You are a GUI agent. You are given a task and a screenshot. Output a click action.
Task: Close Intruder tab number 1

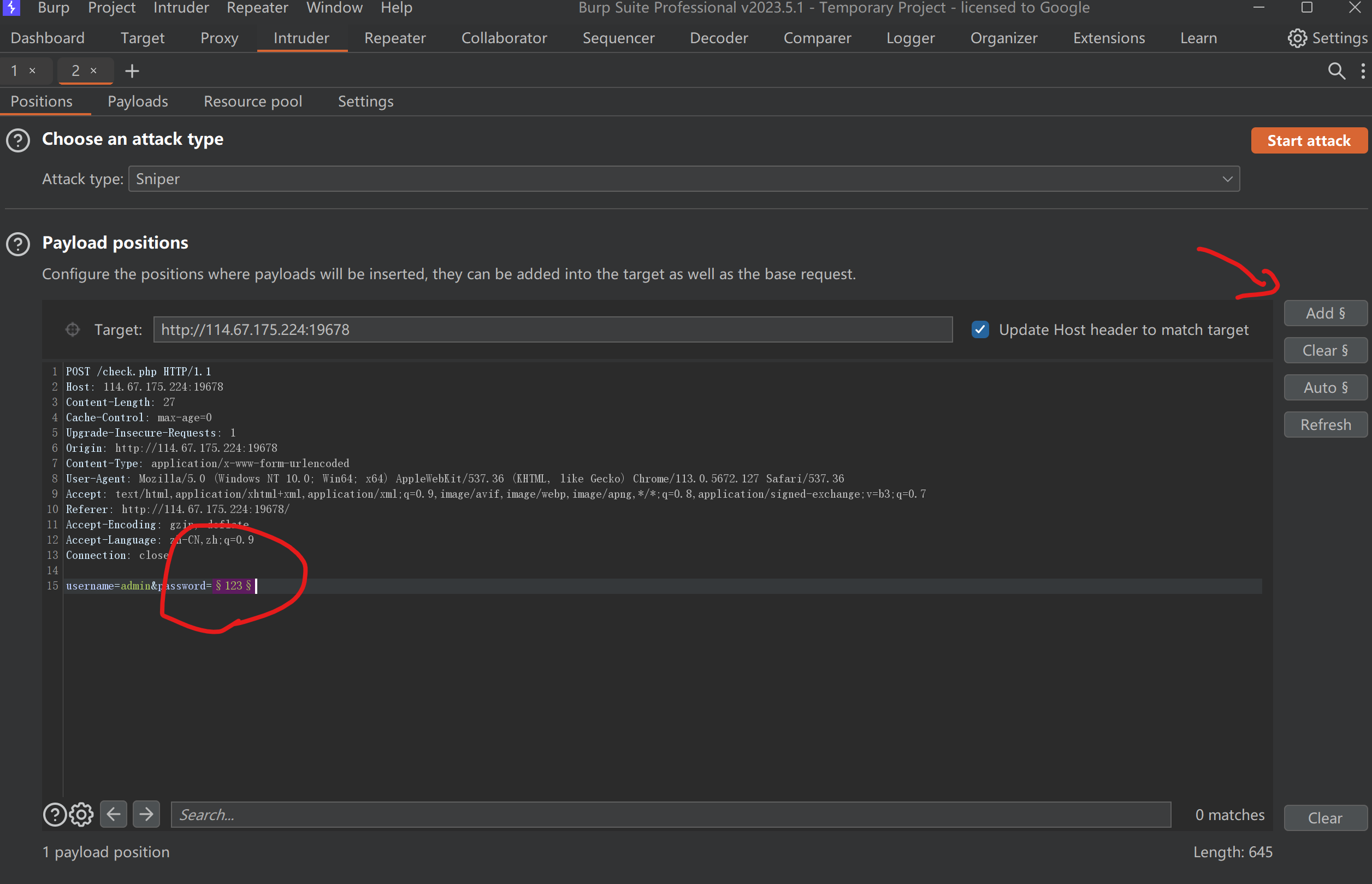33,70
